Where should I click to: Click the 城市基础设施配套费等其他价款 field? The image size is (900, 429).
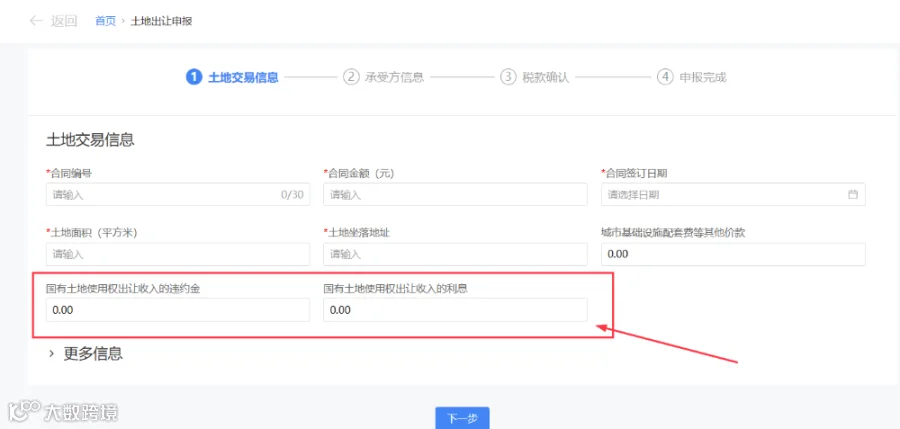pyautogui.click(x=733, y=254)
